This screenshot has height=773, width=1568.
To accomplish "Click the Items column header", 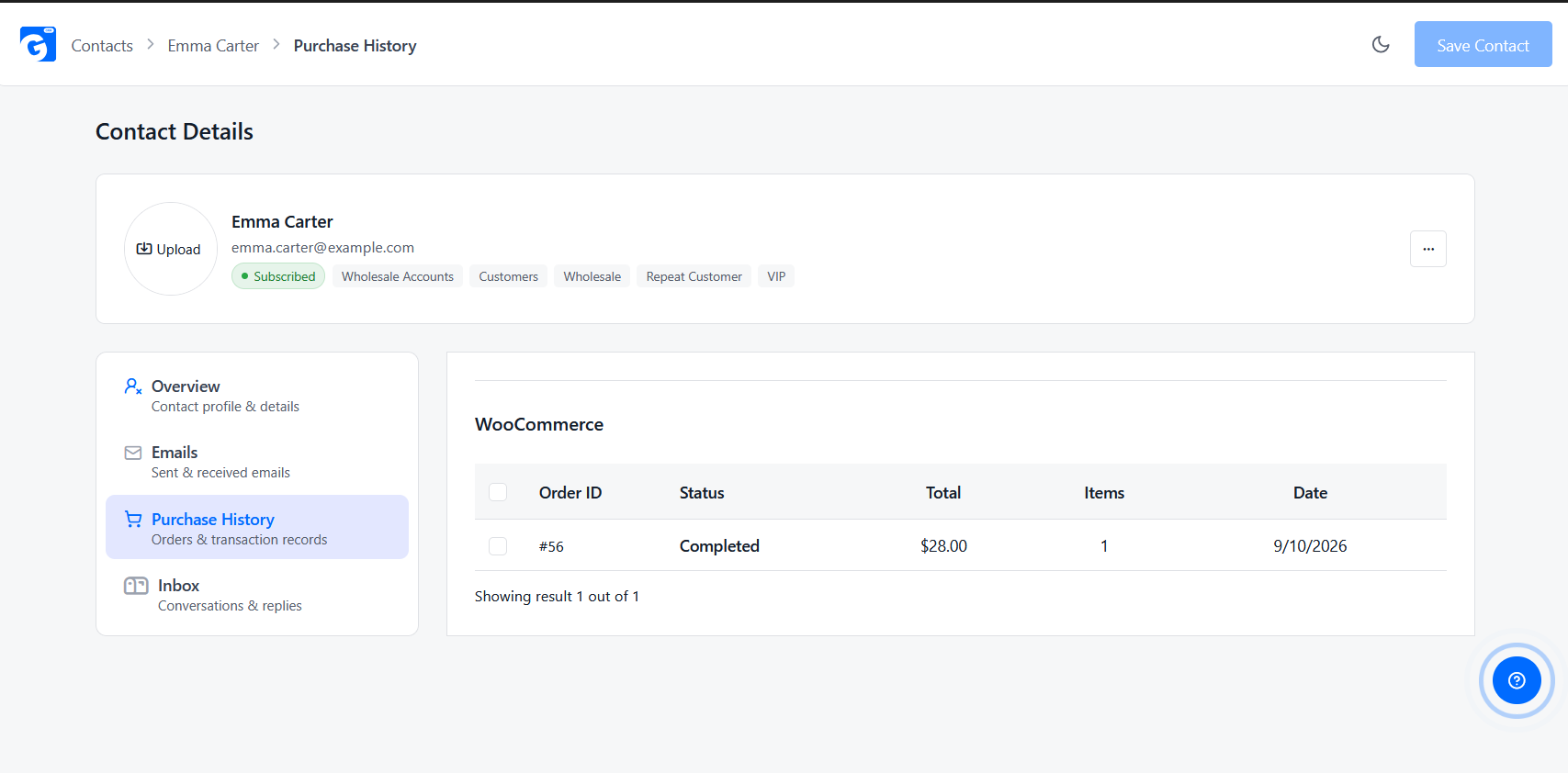I will [x=1104, y=493].
